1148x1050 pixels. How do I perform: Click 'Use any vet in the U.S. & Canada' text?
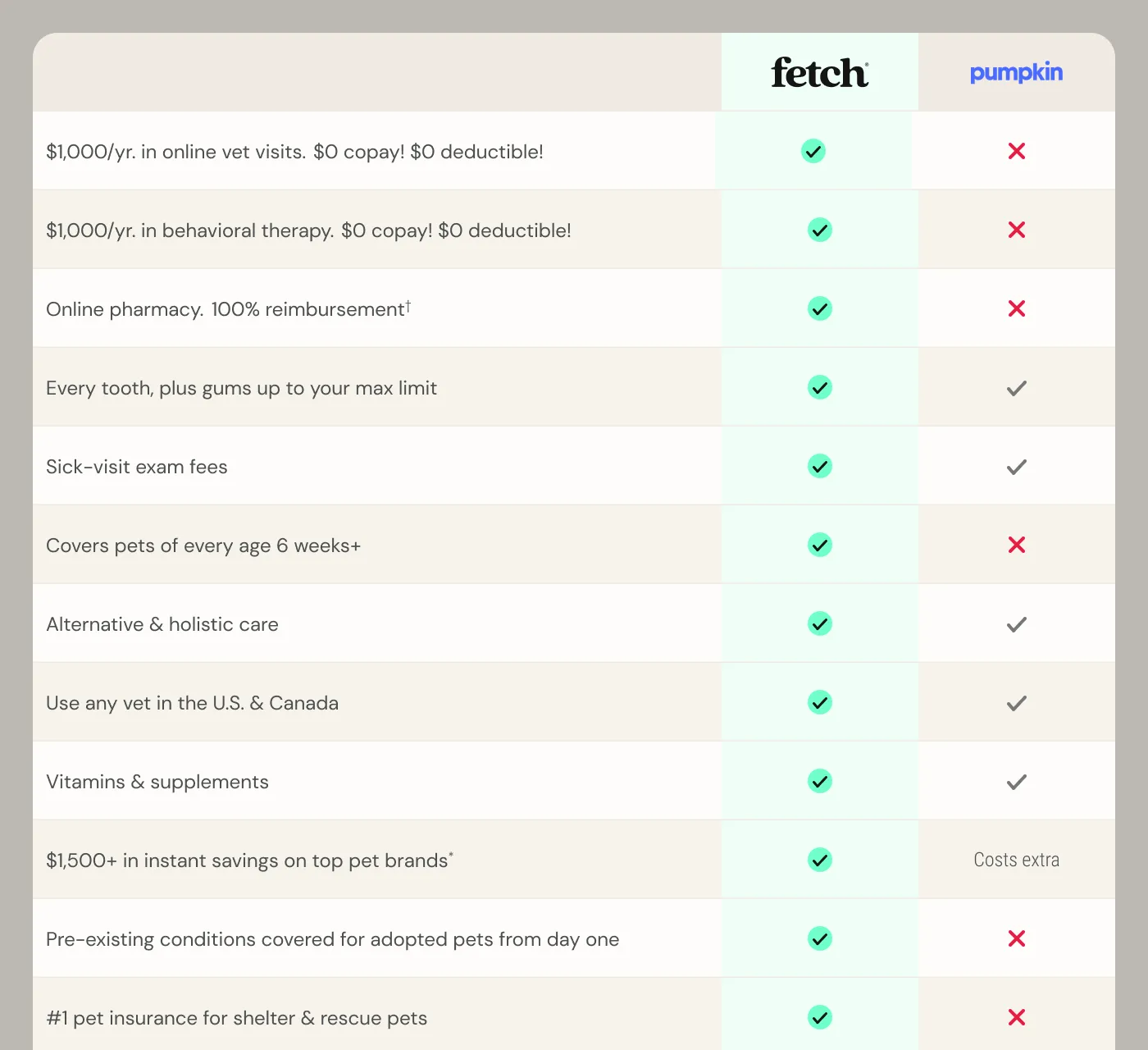[192, 703]
